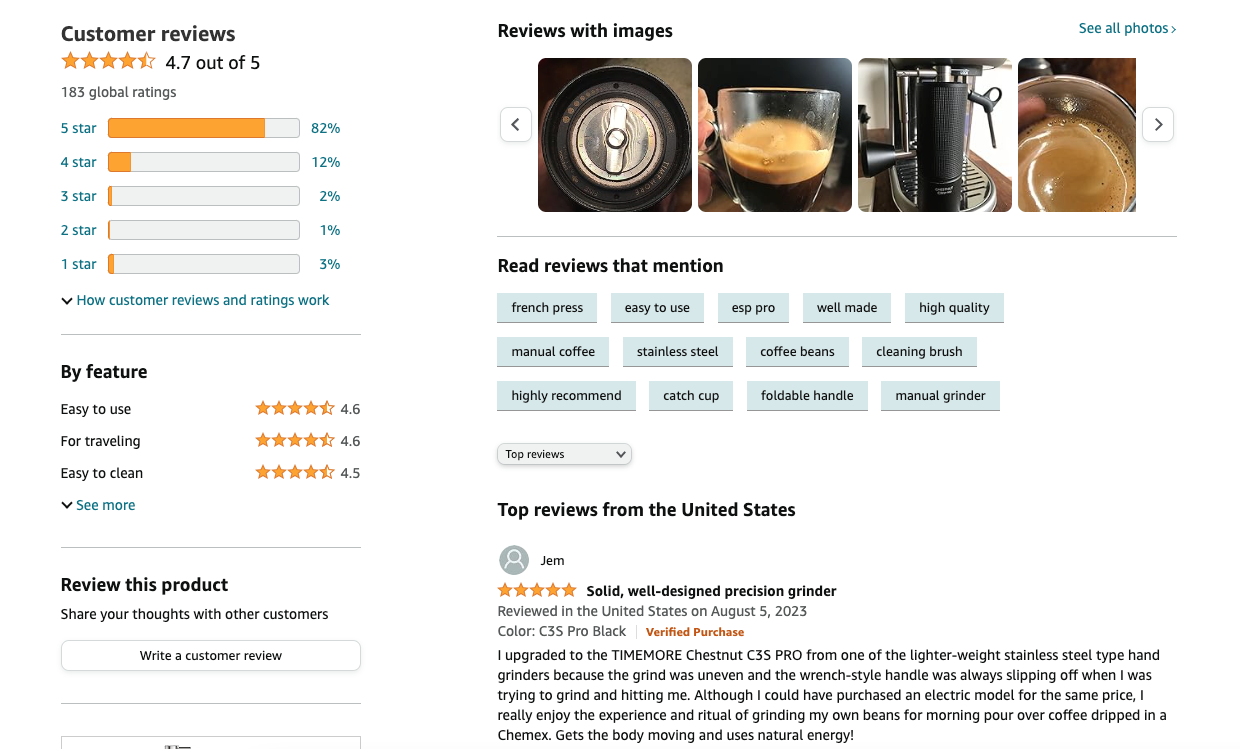Click Jem's reviewer profile avatar

pos(514,560)
